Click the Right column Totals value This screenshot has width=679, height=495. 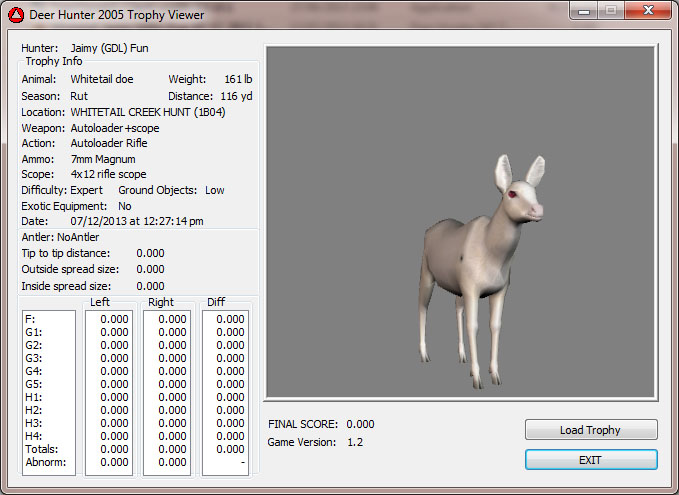[x=173, y=449]
